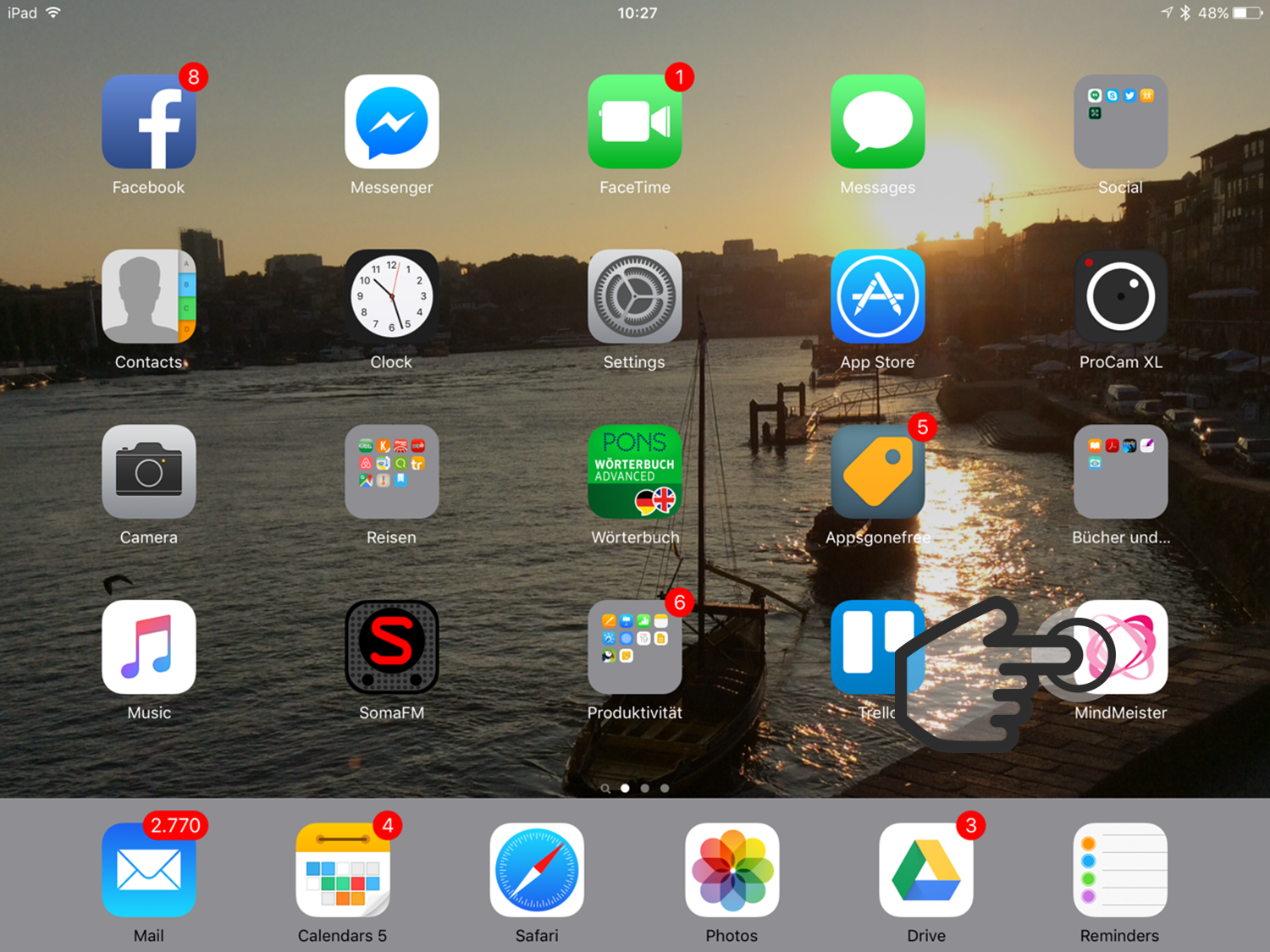Screen dimensions: 1270x952
Task: Open Mail in the dock
Action: pos(149,870)
